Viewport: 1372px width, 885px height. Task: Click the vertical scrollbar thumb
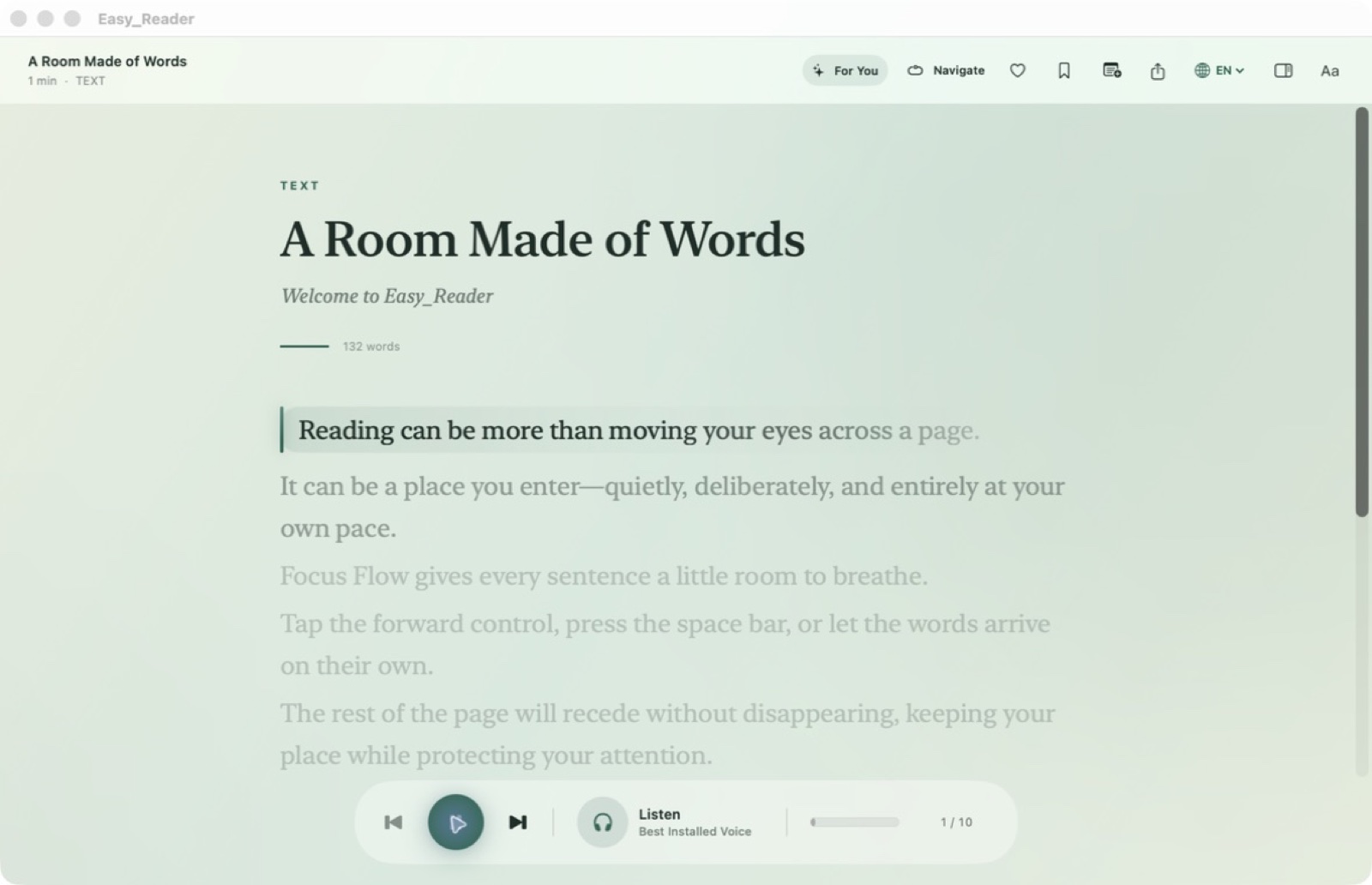click(1362, 312)
